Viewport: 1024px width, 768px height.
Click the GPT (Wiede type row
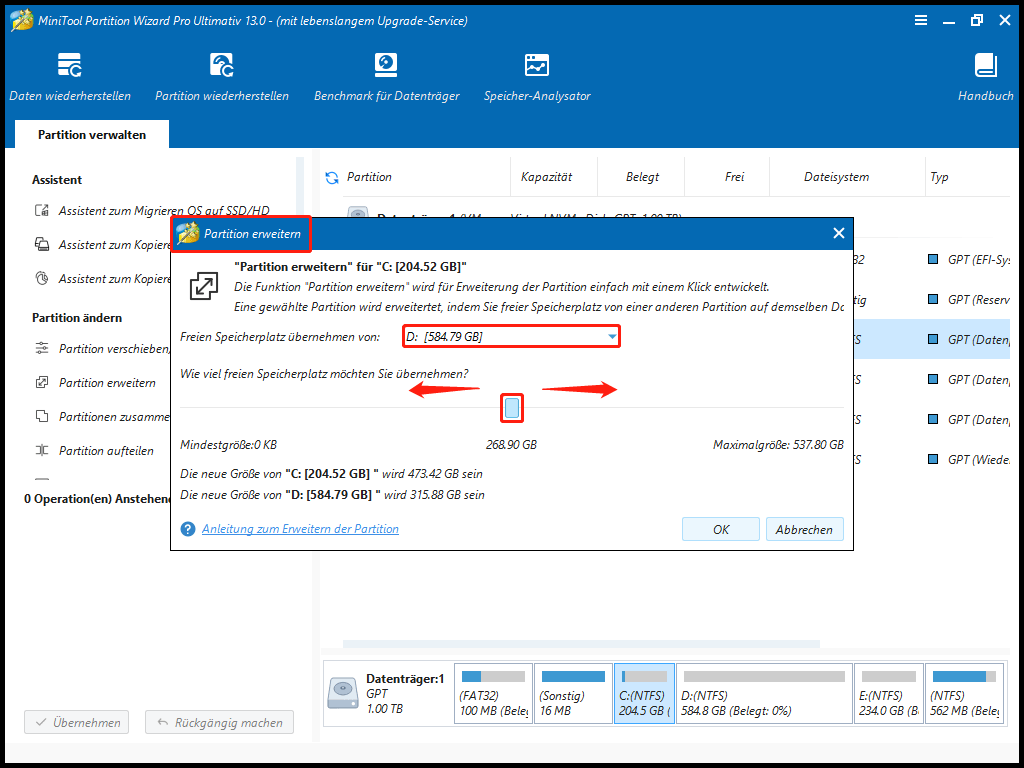(x=968, y=459)
